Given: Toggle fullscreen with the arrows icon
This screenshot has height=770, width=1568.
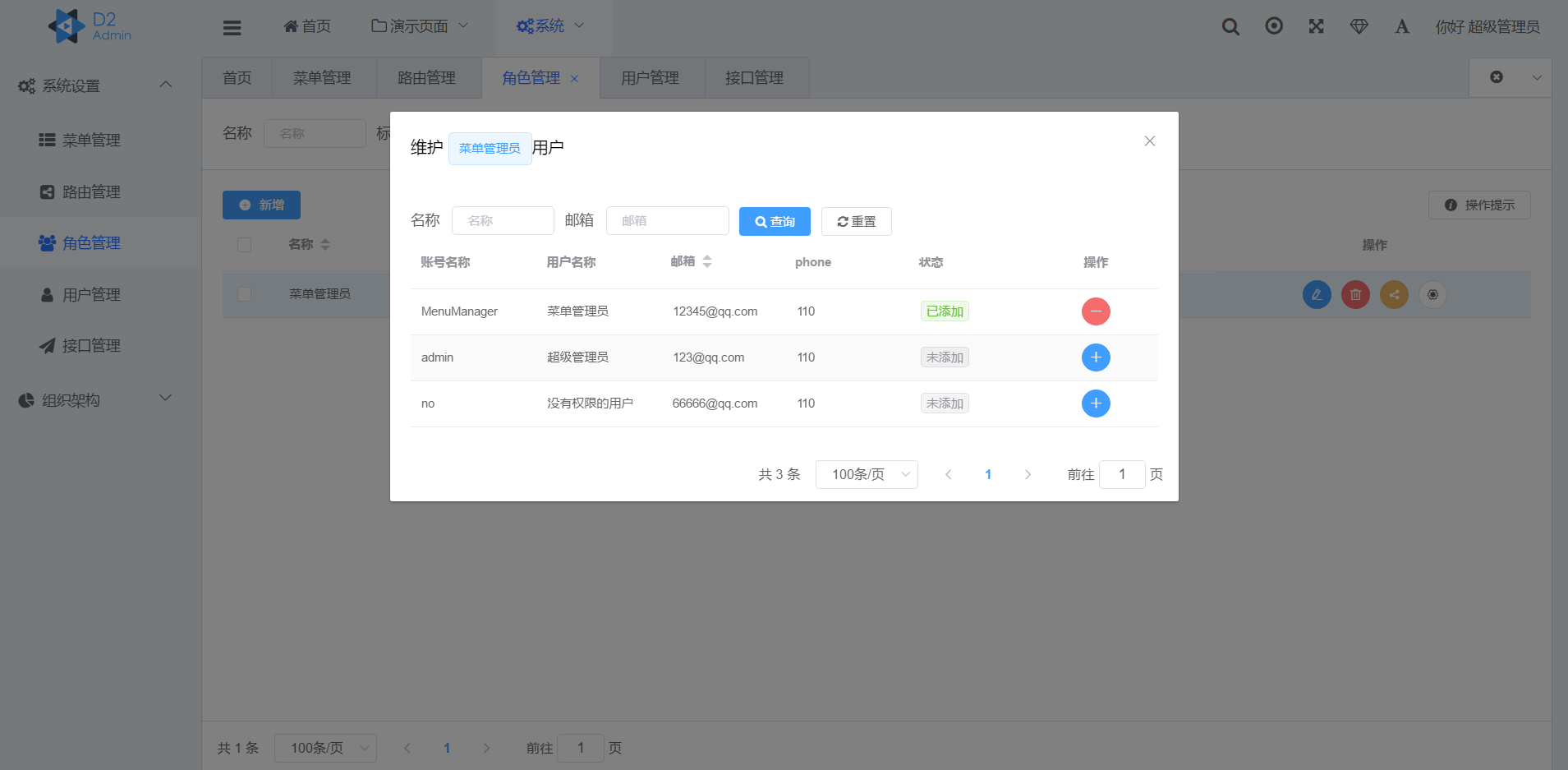Looking at the screenshot, I should click(x=1316, y=26).
